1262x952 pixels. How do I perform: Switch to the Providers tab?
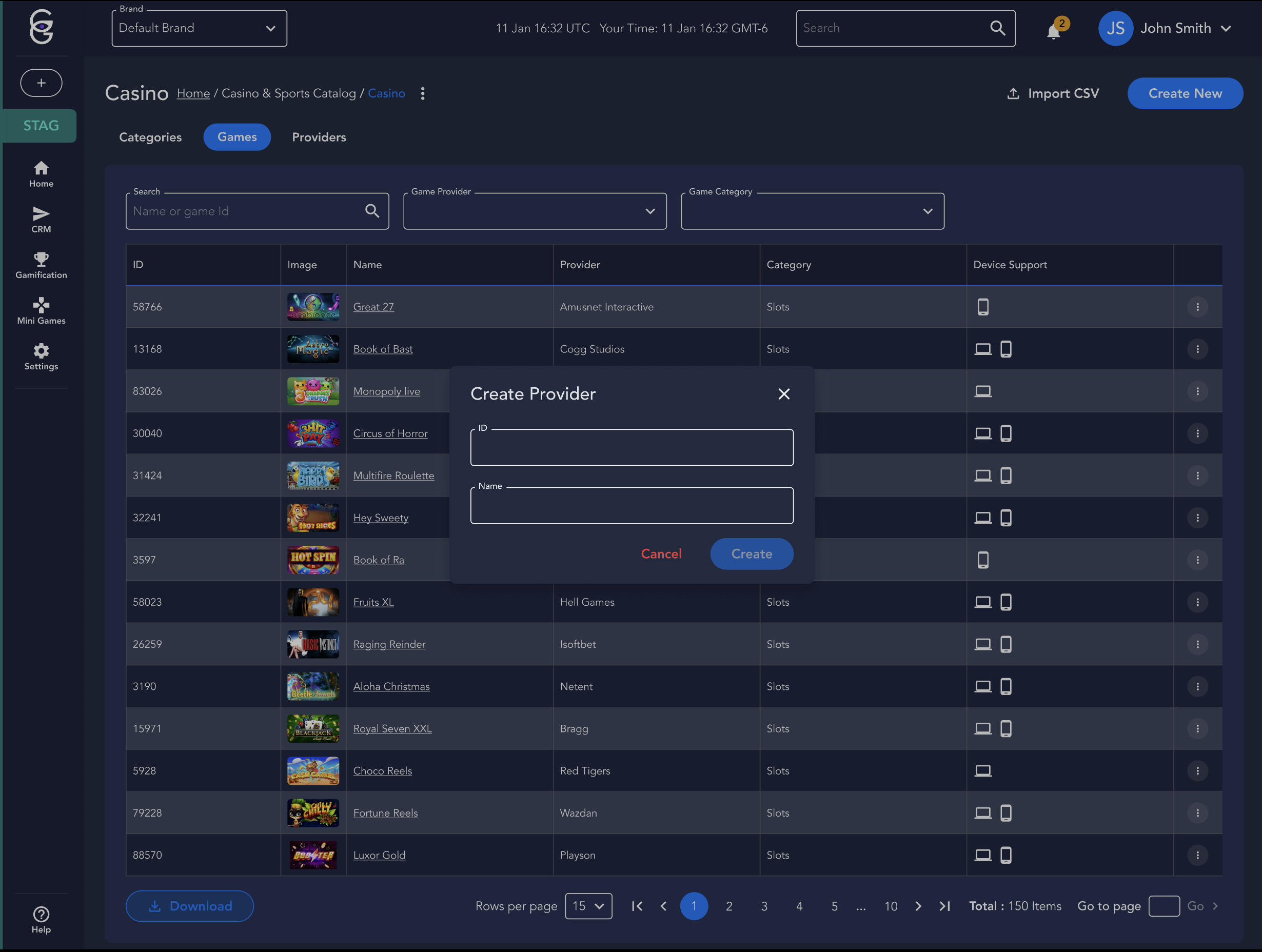[319, 137]
